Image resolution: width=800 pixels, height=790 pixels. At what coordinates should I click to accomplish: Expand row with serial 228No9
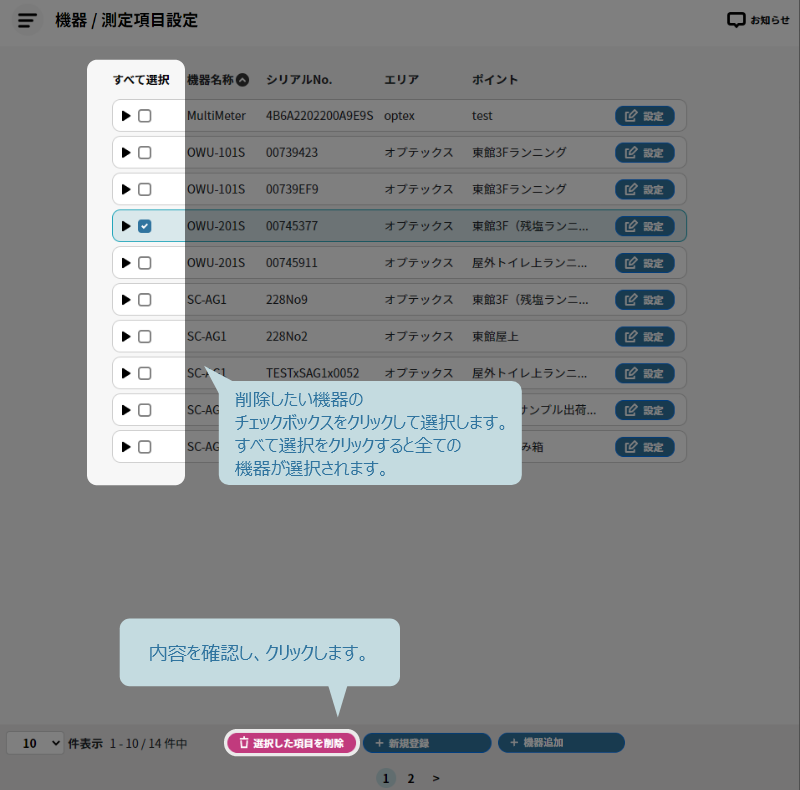[126, 300]
